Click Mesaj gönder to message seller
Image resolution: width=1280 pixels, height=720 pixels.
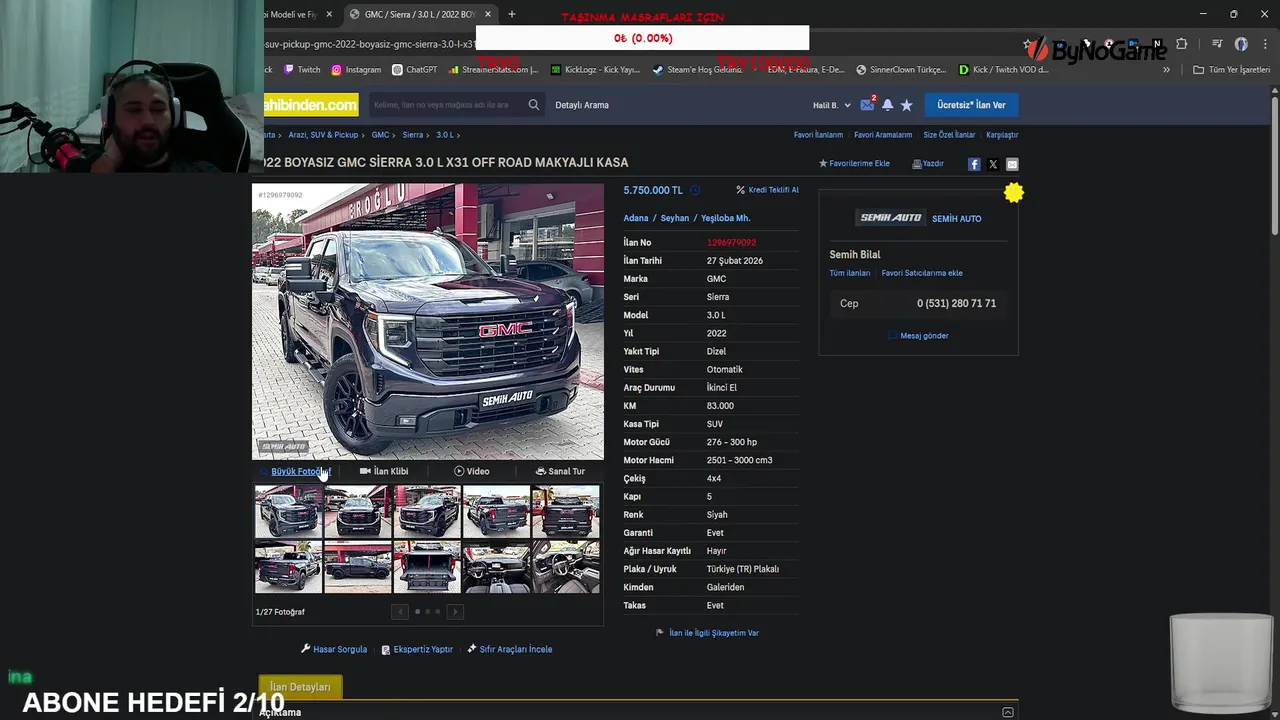click(x=918, y=336)
